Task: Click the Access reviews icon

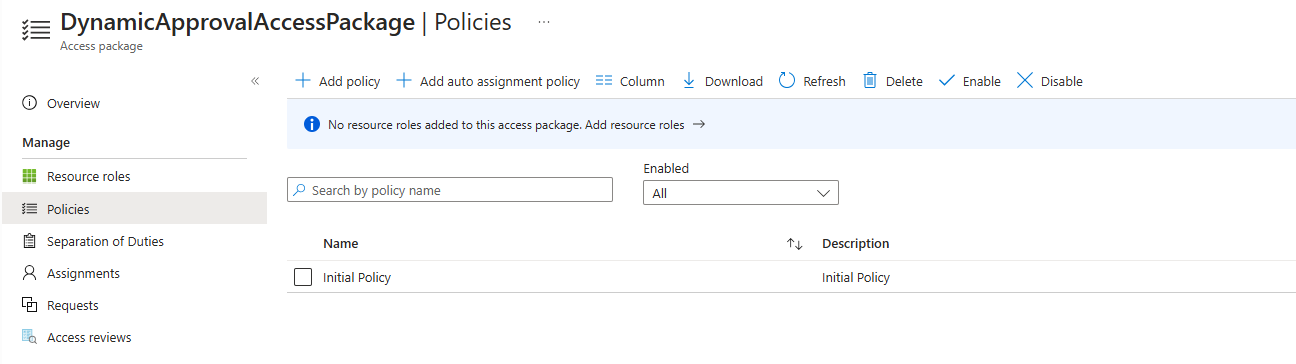Action: [29, 337]
